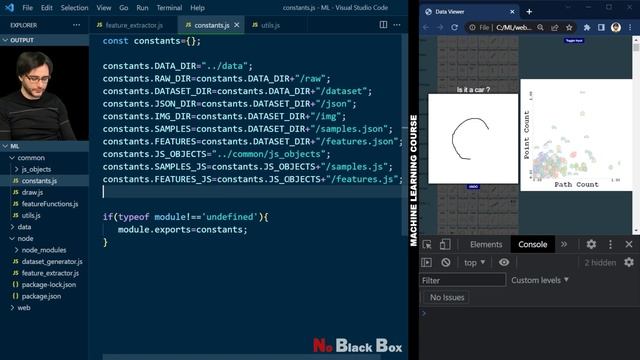Show the console sidebar
The image size is (640, 360).
coord(427,262)
